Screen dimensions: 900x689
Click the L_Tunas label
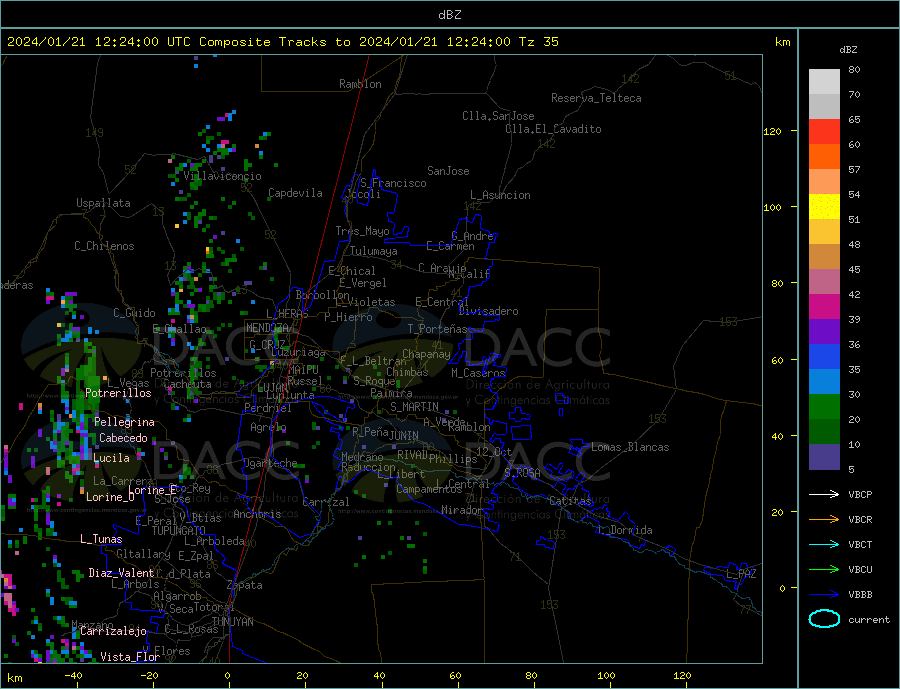click(101, 539)
